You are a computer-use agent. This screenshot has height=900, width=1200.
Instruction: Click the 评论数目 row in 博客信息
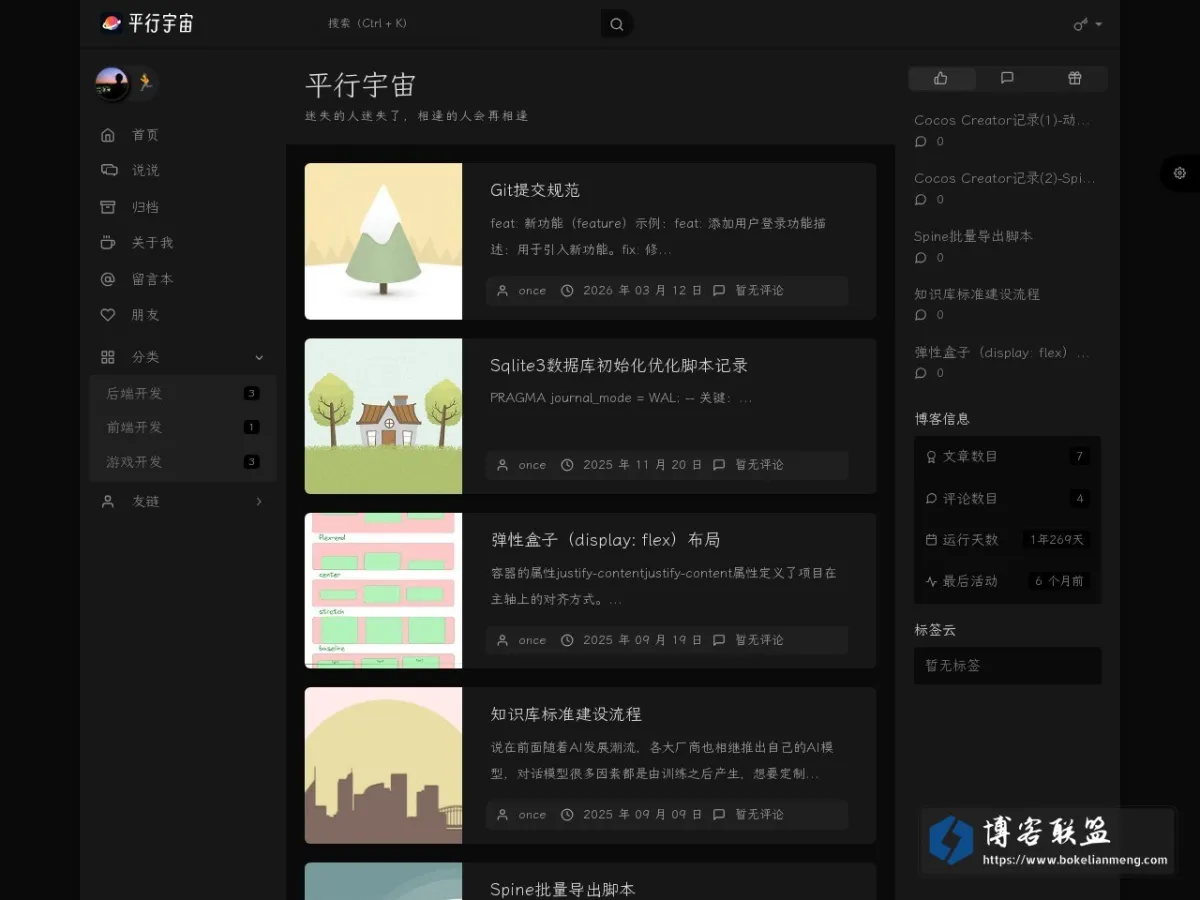1007,499
